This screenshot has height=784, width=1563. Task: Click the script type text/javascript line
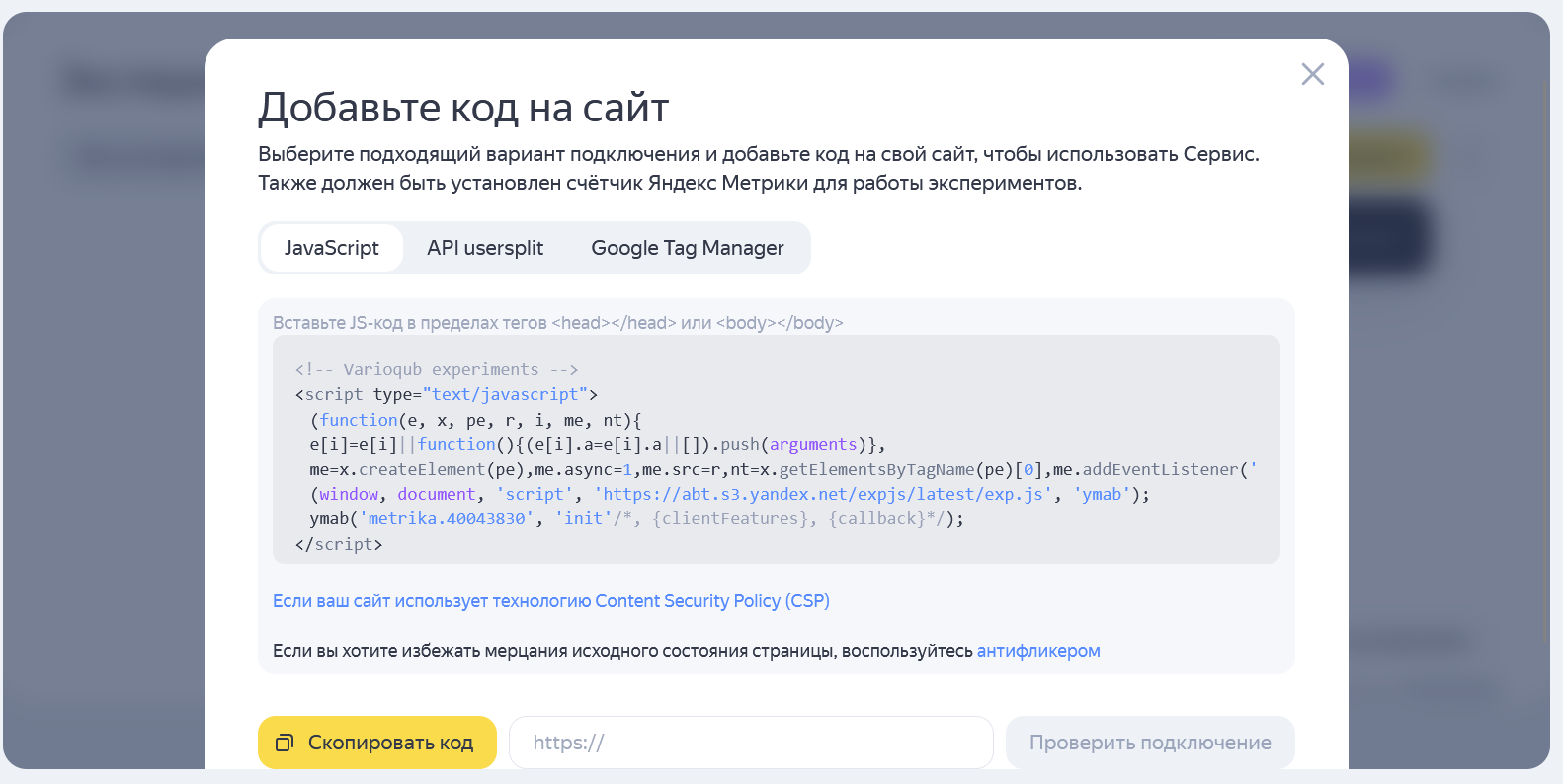[446, 394]
